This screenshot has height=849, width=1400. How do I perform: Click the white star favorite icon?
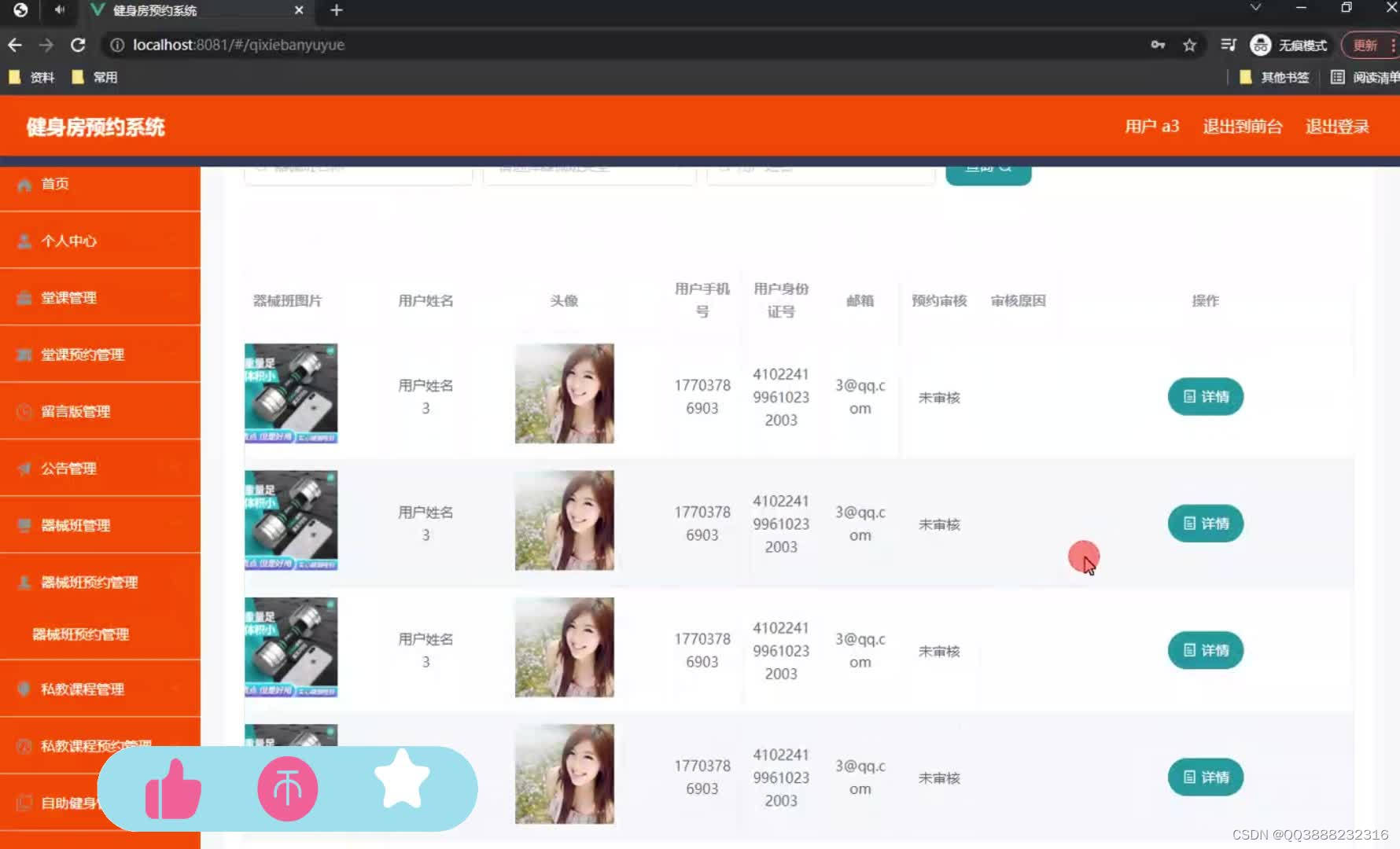coord(402,780)
